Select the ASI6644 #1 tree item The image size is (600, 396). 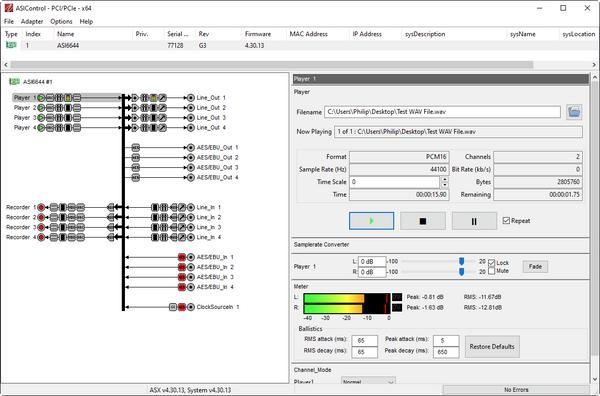(x=37, y=81)
